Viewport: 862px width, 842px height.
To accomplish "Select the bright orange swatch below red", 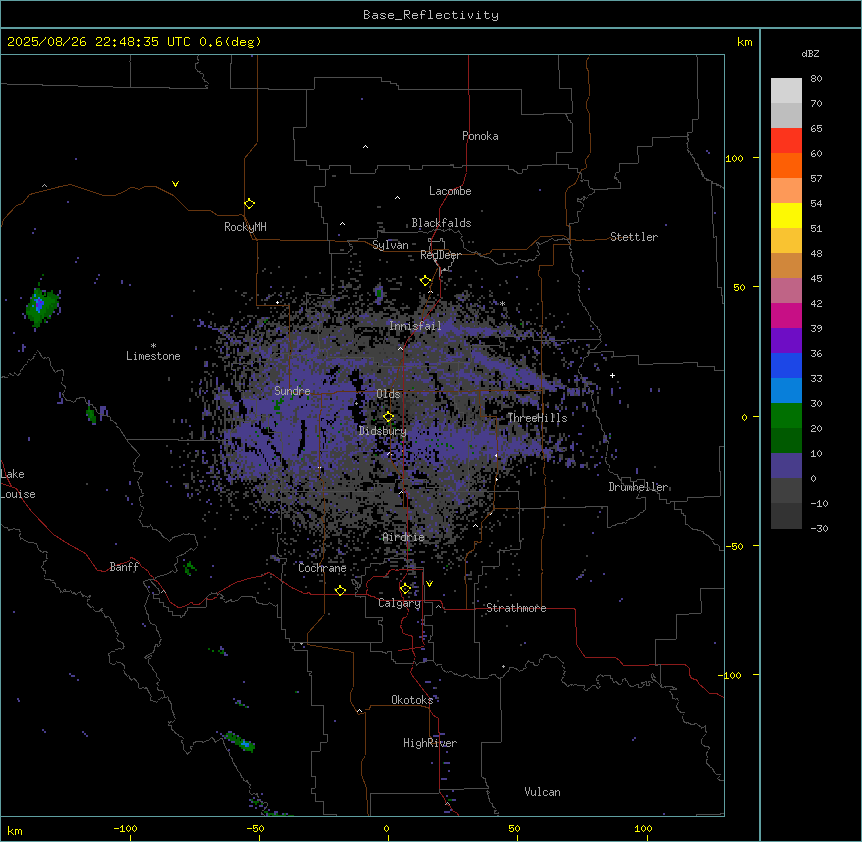I will [786, 165].
